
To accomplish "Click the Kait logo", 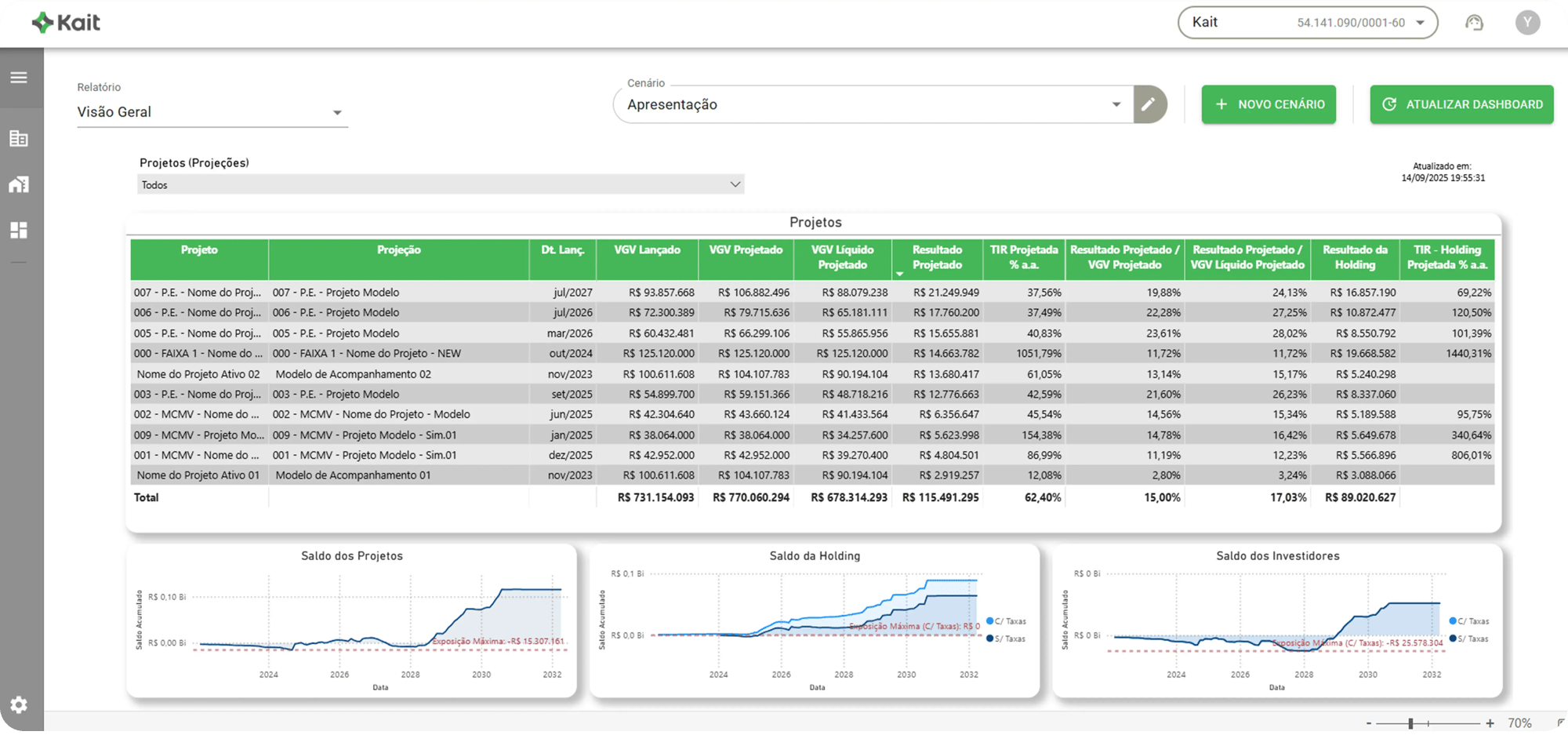I will (66, 23).
